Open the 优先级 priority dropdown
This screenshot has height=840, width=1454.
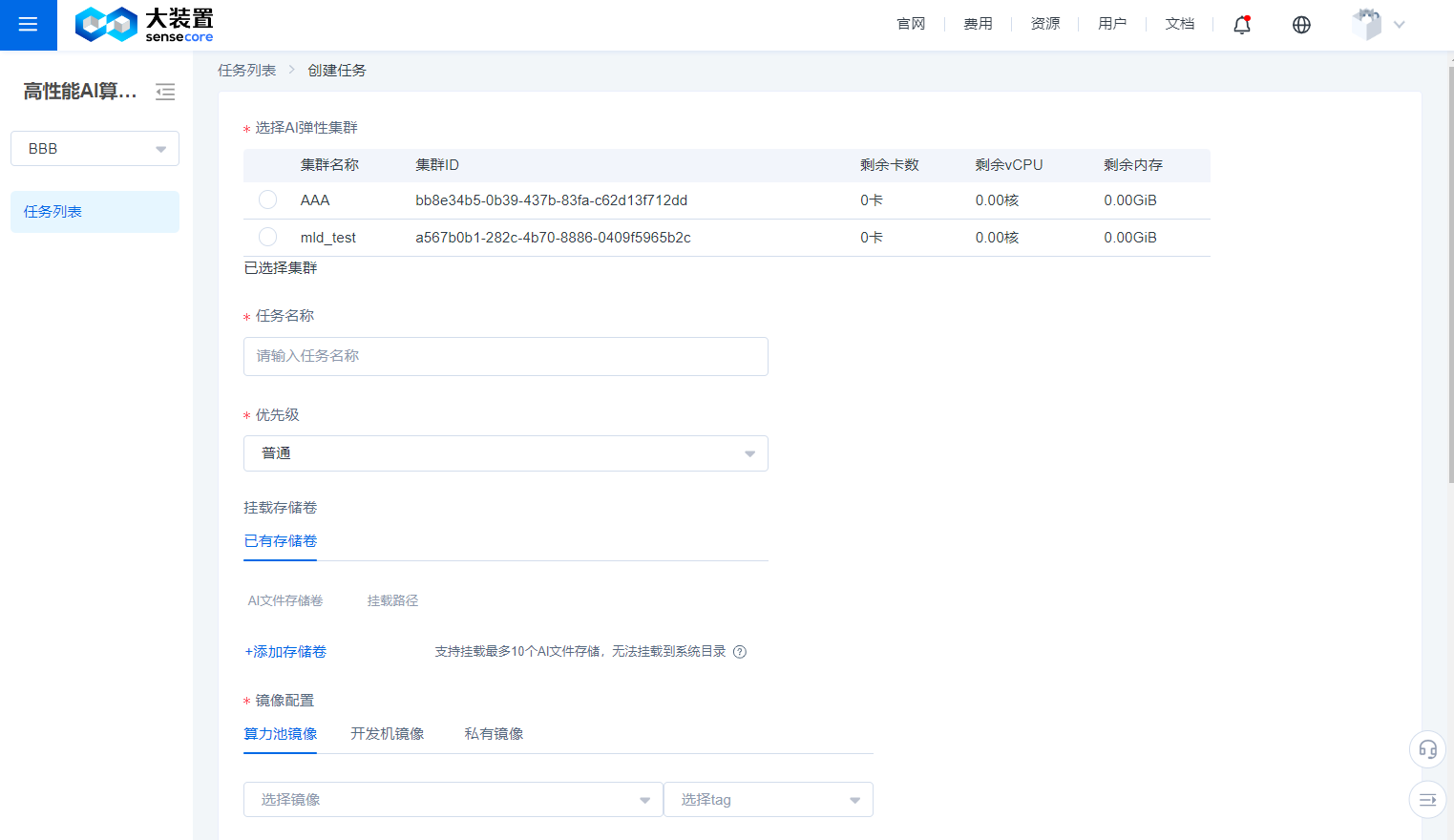[505, 453]
